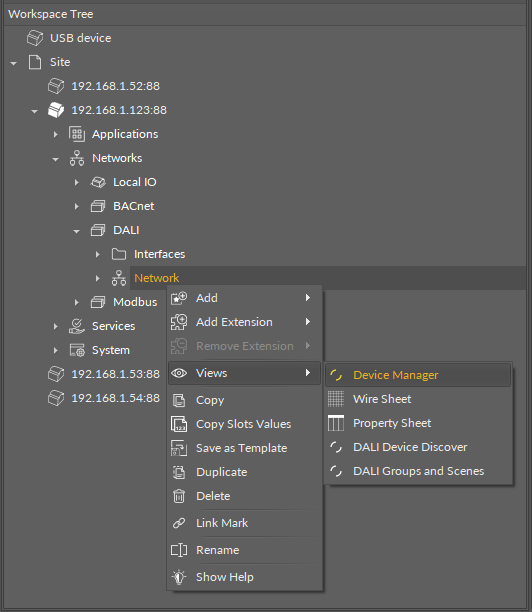Viewport: 532px width, 612px height.
Task: Click the 192.168.1.52:88 device icon
Action: click(56, 86)
